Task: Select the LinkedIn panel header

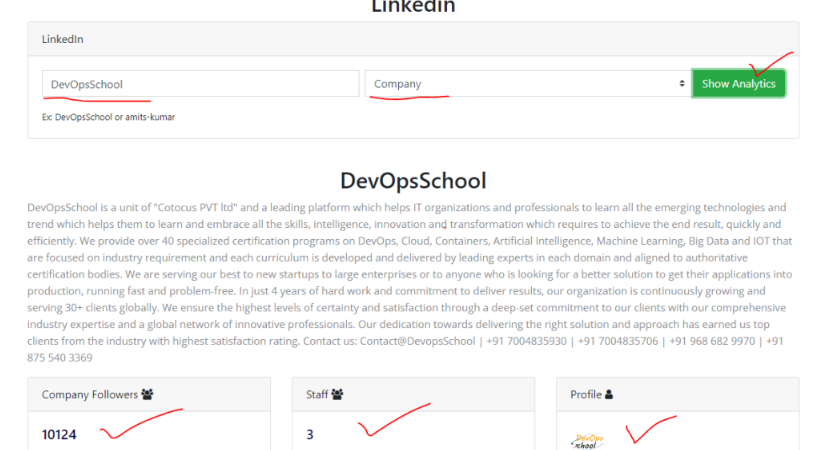Action: (x=413, y=39)
